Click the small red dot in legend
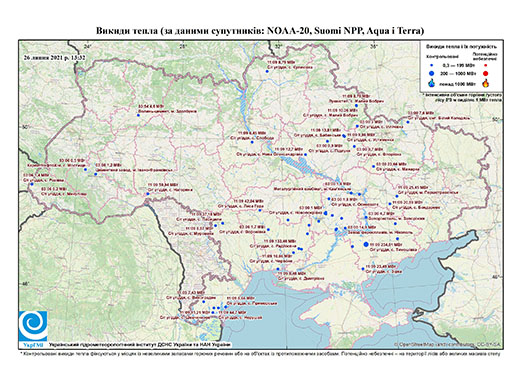This screenshot has width=520, height=368. point(485,65)
